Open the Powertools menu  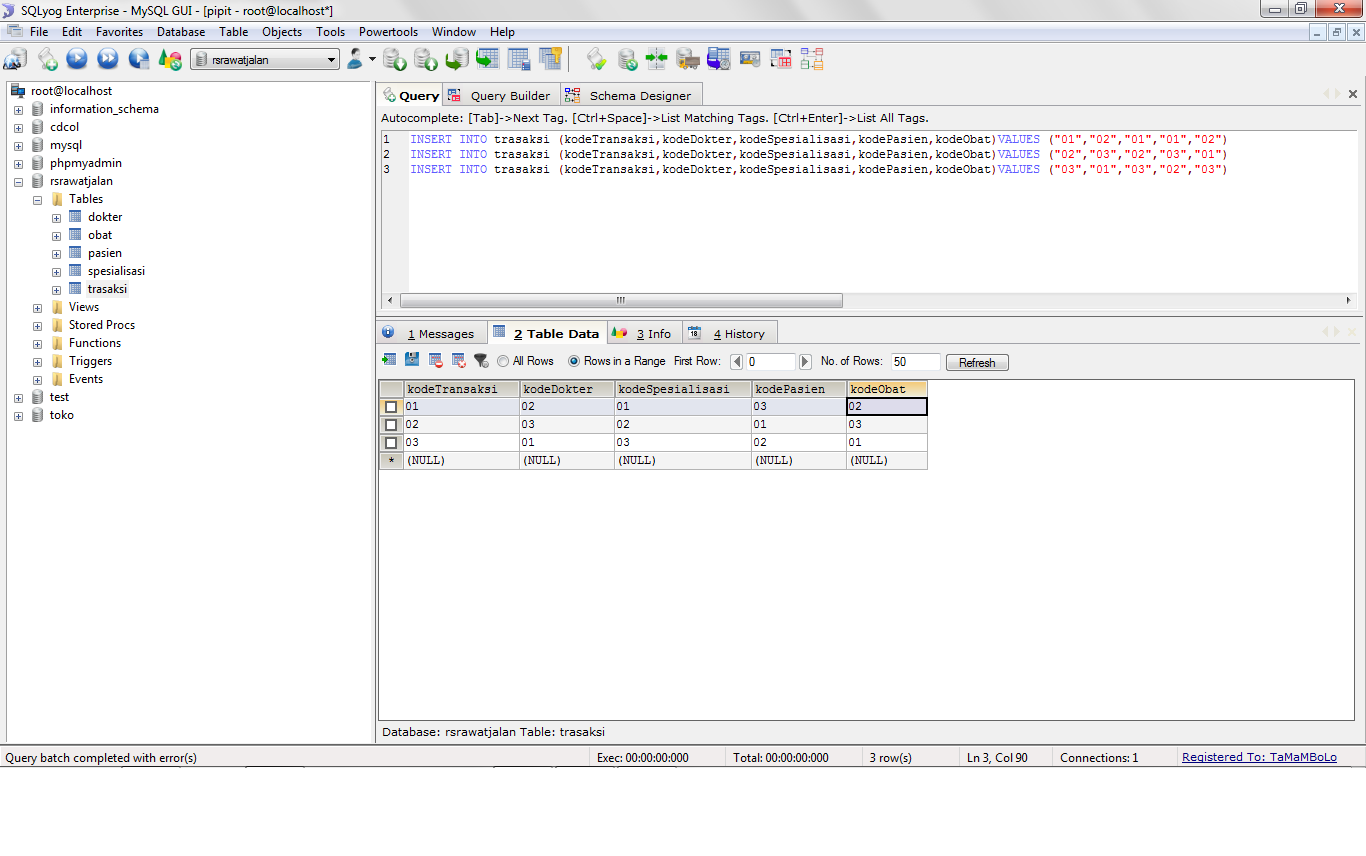pyautogui.click(x=388, y=32)
